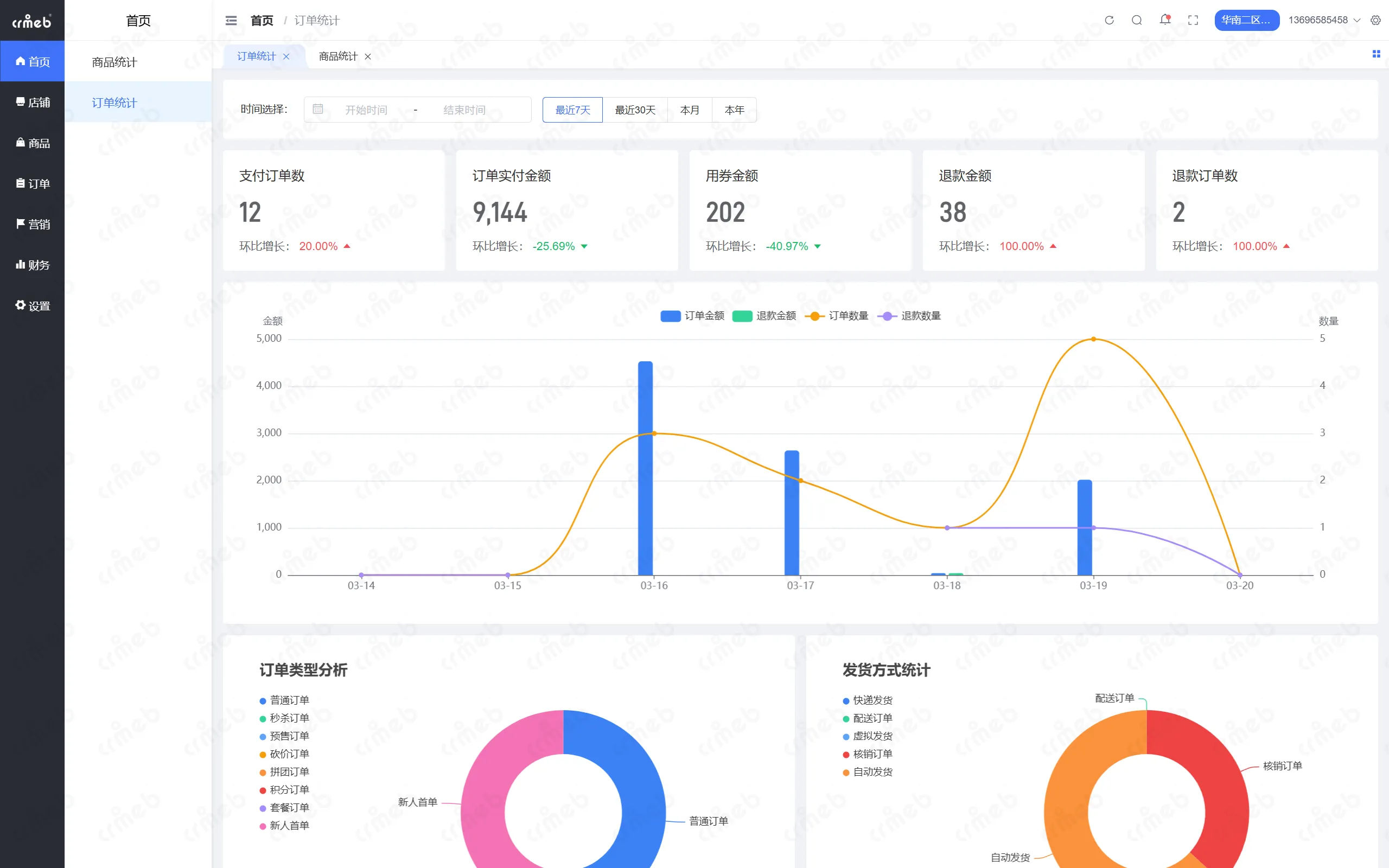The width and height of the screenshot is (1389, 868).
Task: Toggle 虚拟发货 in delivery legend
Action: coord(867,736)
